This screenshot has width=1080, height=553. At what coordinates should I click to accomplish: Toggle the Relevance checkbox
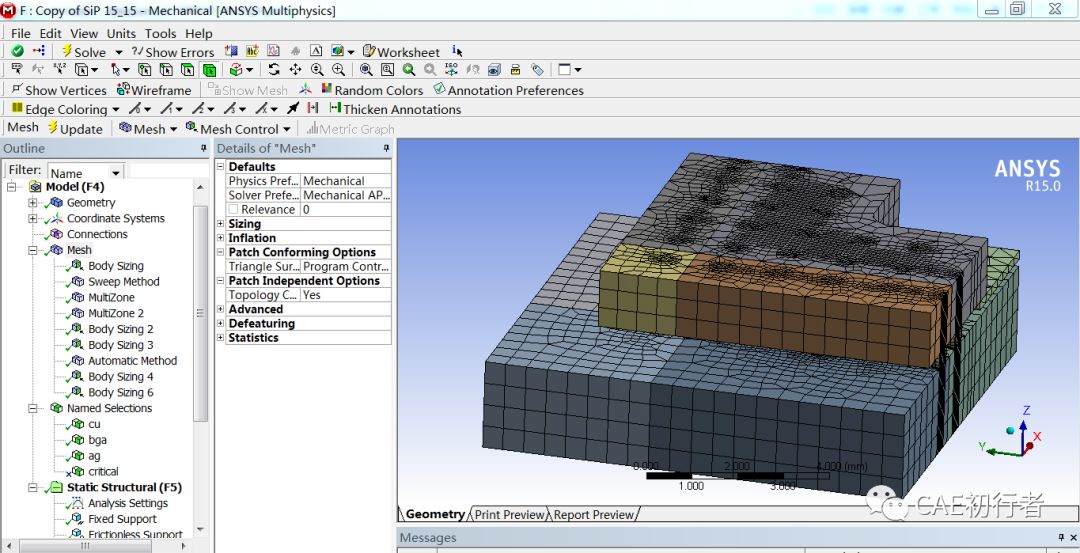click(233, 209)
